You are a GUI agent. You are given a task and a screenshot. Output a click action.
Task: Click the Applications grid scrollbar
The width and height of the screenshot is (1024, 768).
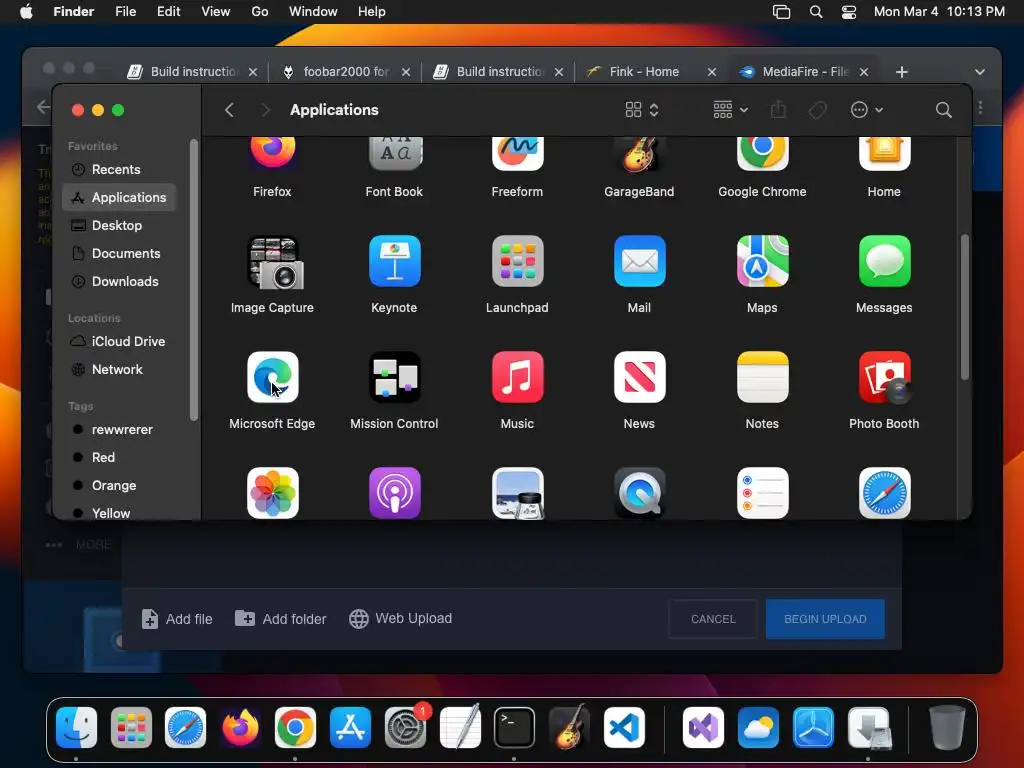coord(965,307)
